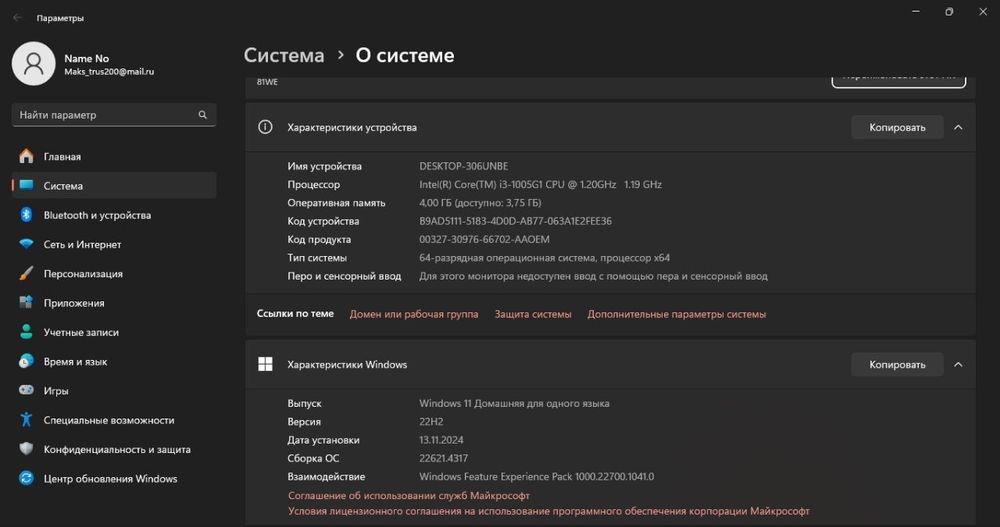Open Дополнительные параметры системы link
This screenshot has width=1000, height=527.
tap(677, 314)
